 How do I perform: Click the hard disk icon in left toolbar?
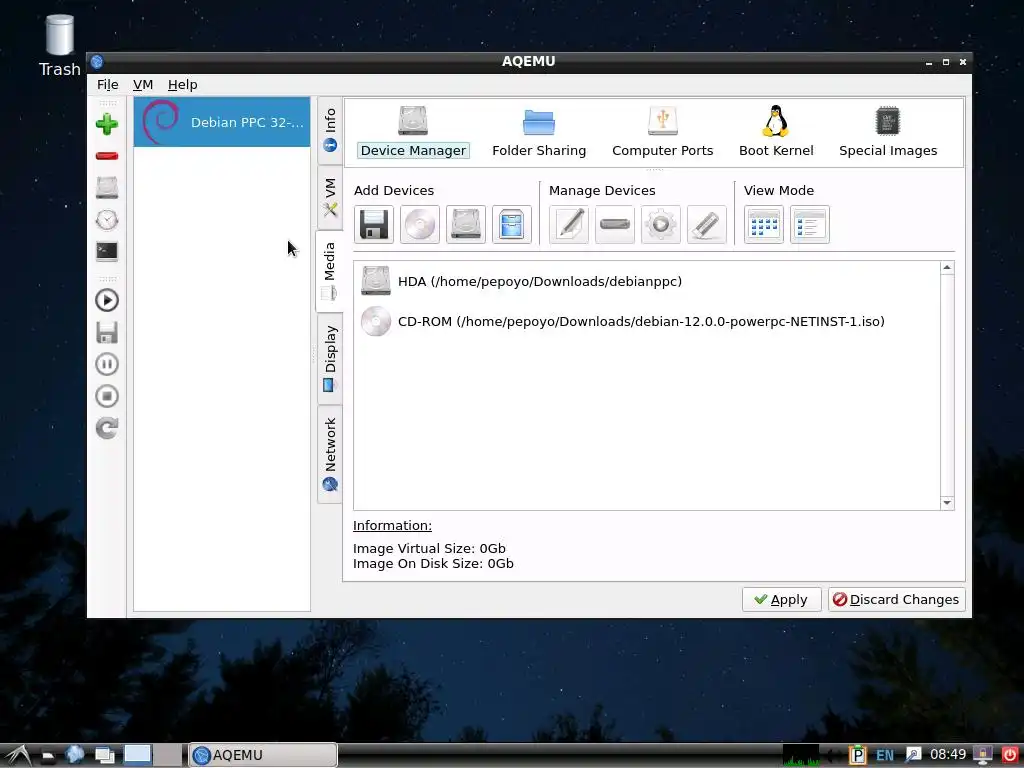107,188
